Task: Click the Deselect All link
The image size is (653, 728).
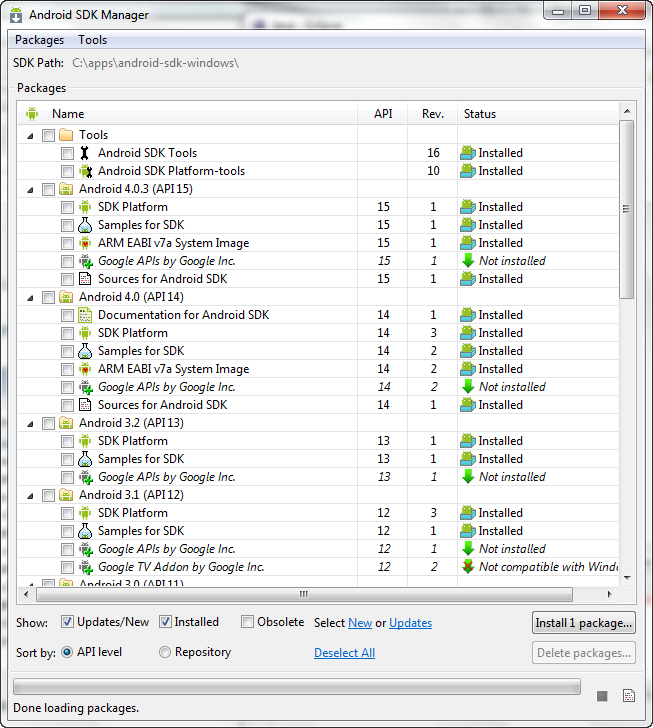Action: point(344,653)
